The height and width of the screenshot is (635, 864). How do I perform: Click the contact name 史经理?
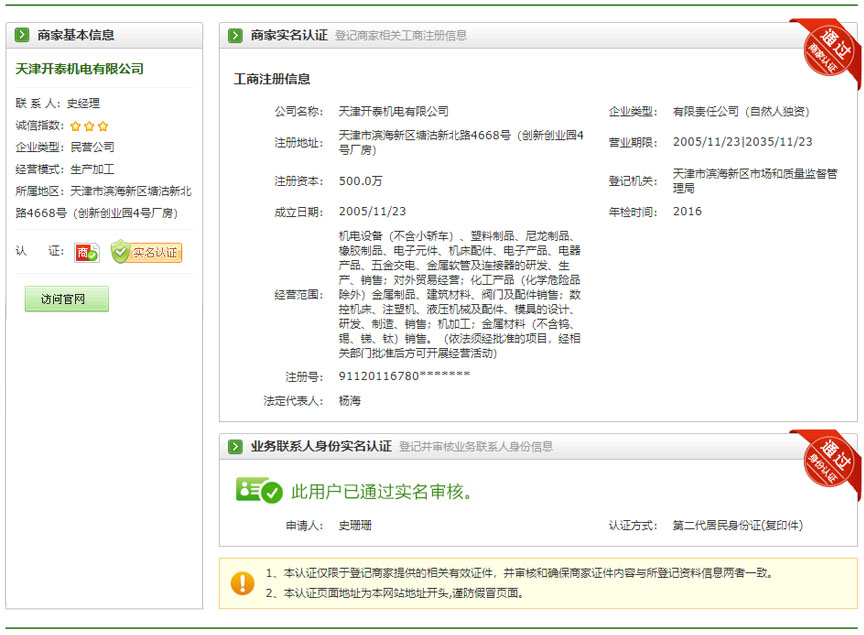point(83,103)
